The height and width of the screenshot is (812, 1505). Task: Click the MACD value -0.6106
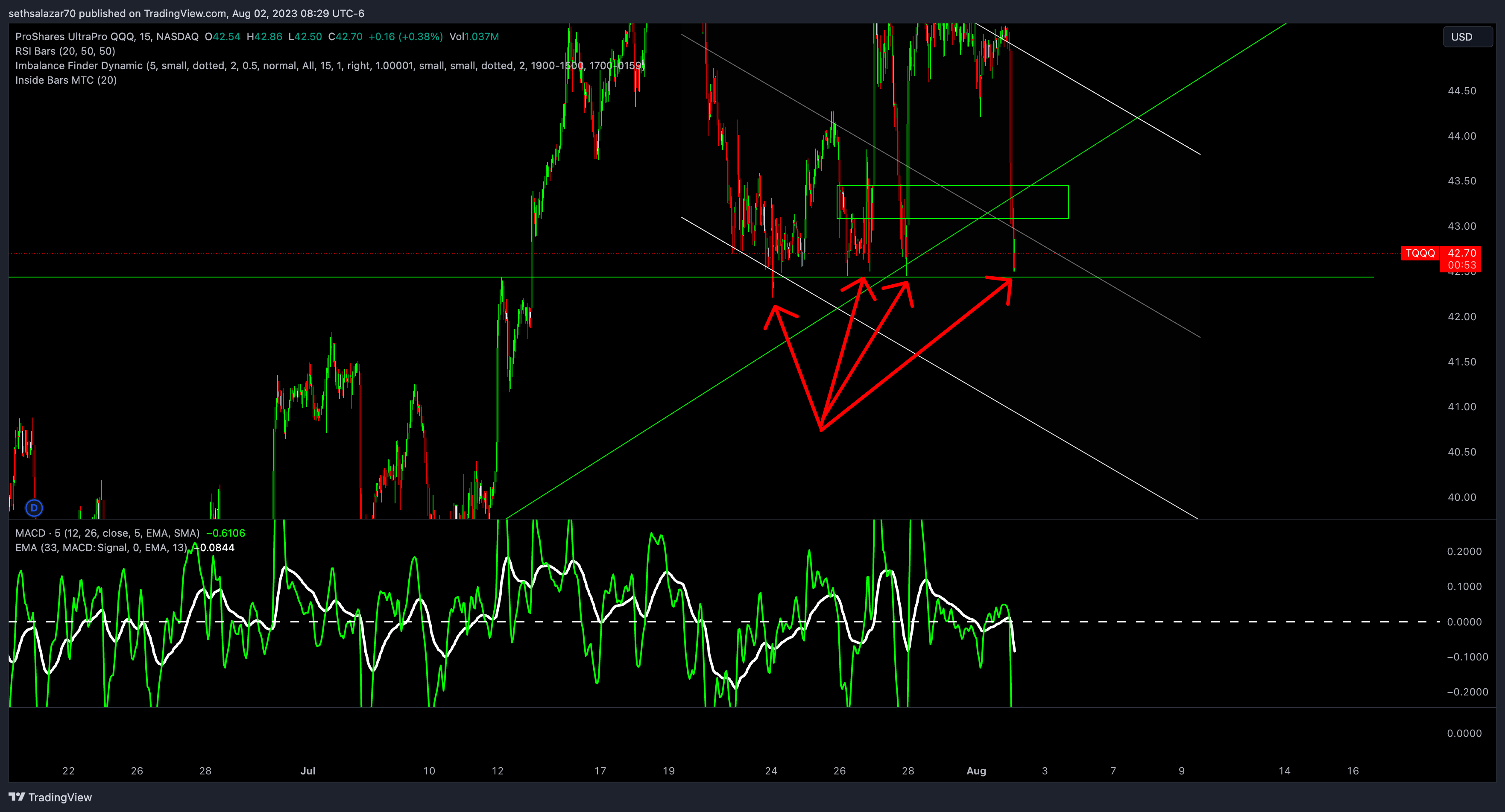[225, 533]
